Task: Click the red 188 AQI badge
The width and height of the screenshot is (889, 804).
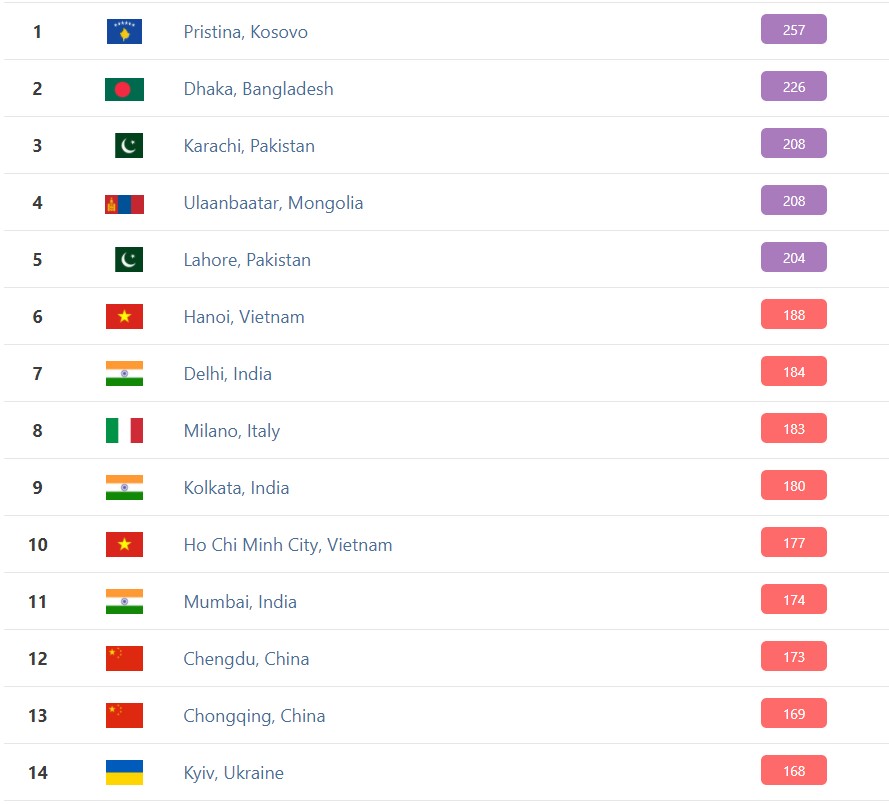Action: [793, 315]
